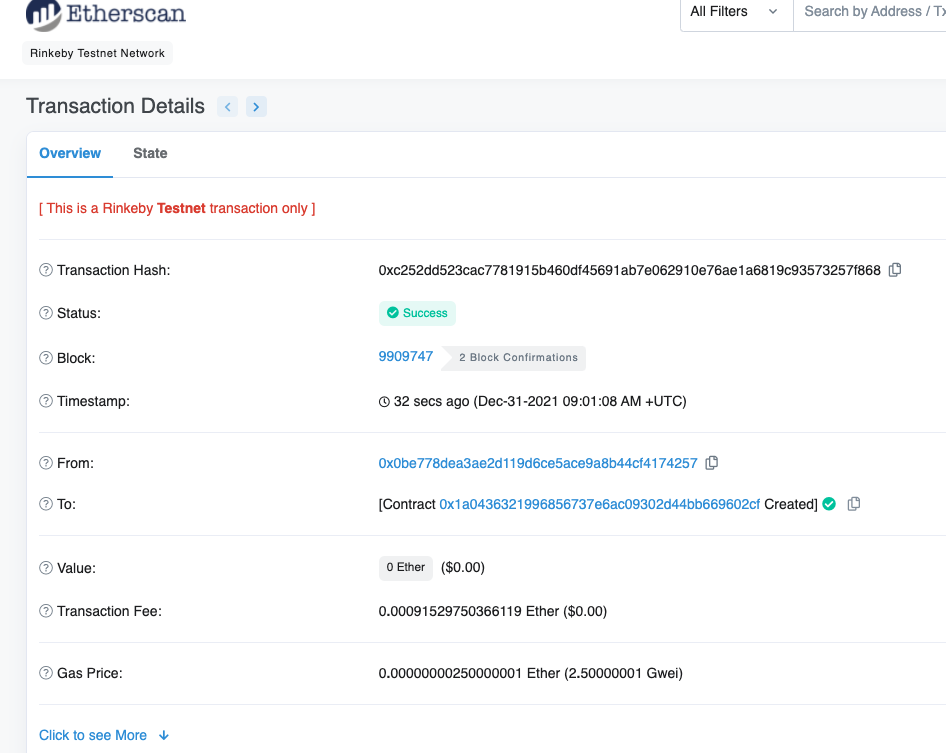Open help icon next to Timestamp
This screenshot has height=753, width=946.
(x=46, y=401)
